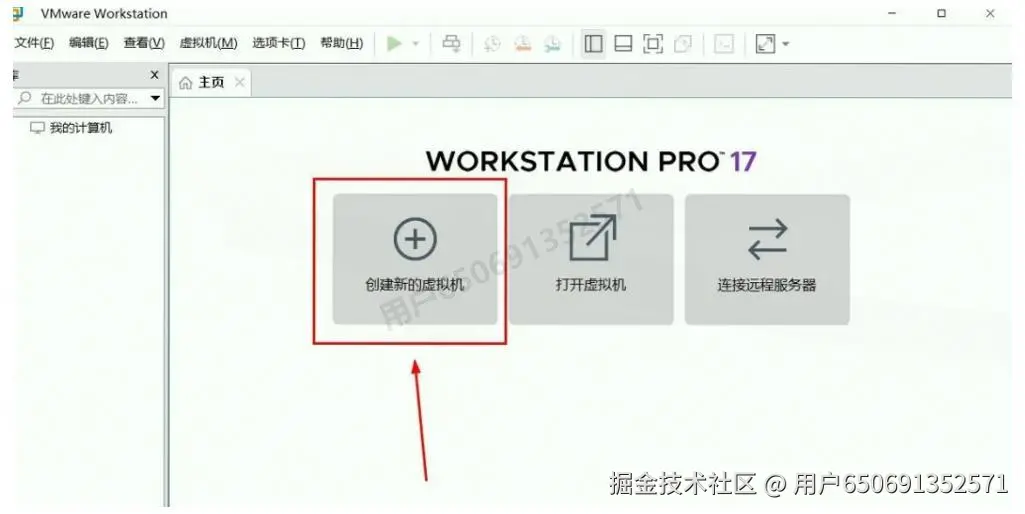
Task: Open the 帮助(H) menu
Action: tap(341, 43)
